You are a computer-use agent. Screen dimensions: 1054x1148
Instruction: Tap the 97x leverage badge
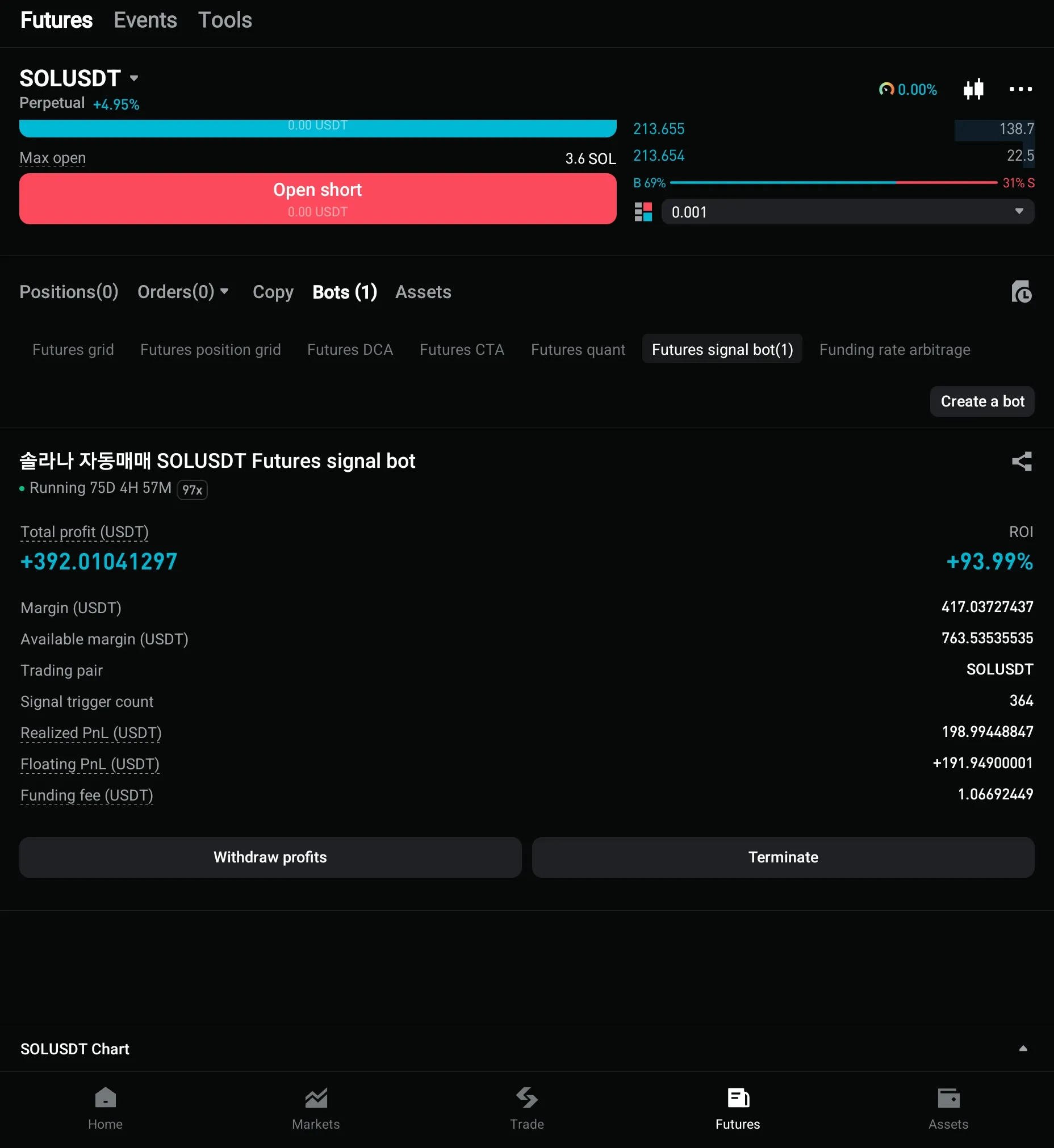point(192,490)
